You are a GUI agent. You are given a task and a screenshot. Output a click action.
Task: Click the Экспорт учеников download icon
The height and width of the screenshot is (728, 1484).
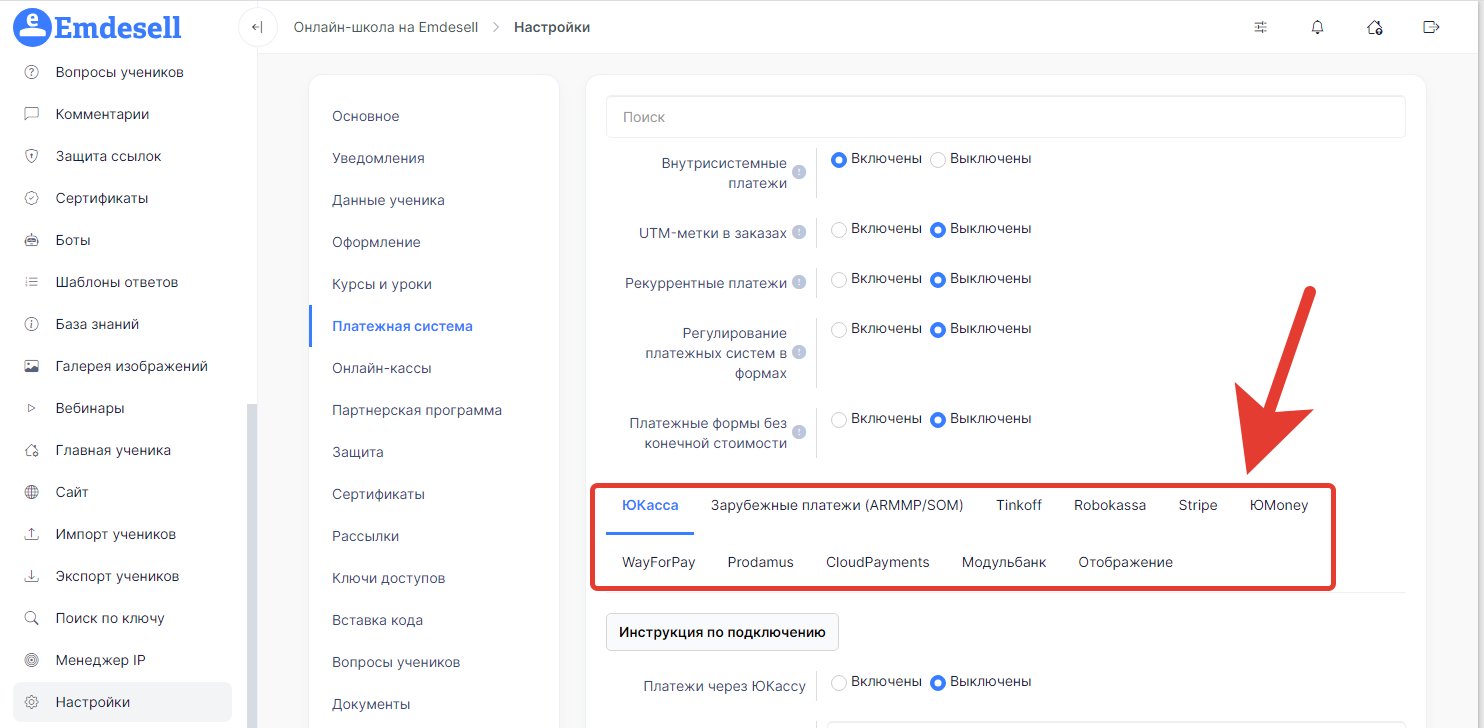coord(31,576)
